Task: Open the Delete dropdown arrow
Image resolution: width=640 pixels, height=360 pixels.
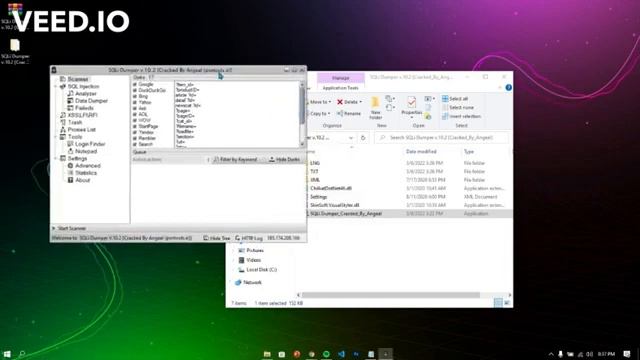Action: point(361,102)
